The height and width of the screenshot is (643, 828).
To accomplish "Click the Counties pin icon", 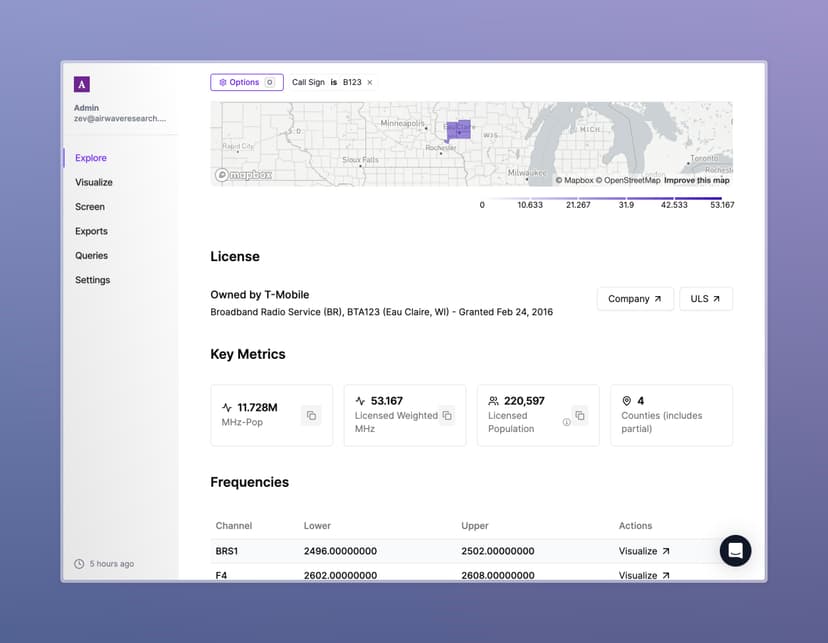I will click(x=628, y=399).
